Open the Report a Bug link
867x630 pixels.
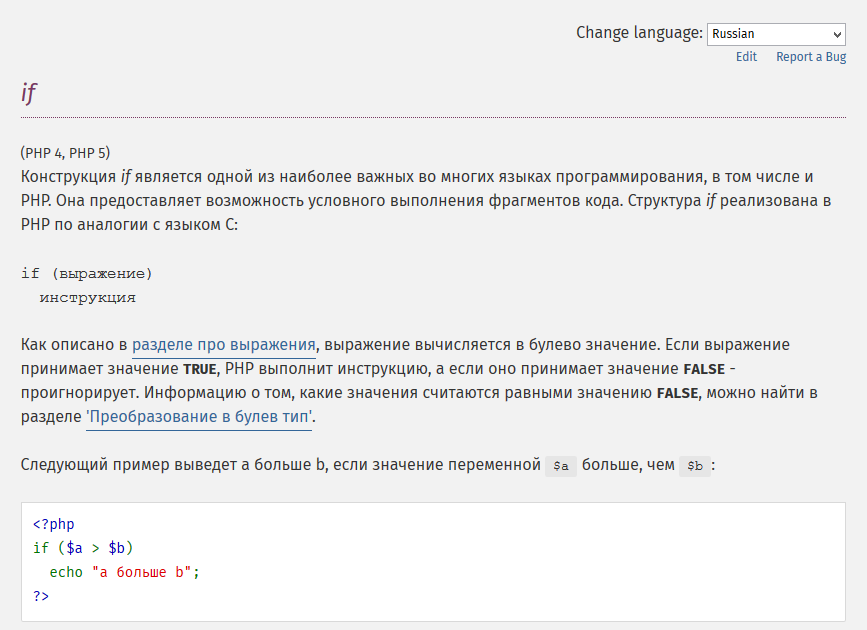(x=811, y=57)
